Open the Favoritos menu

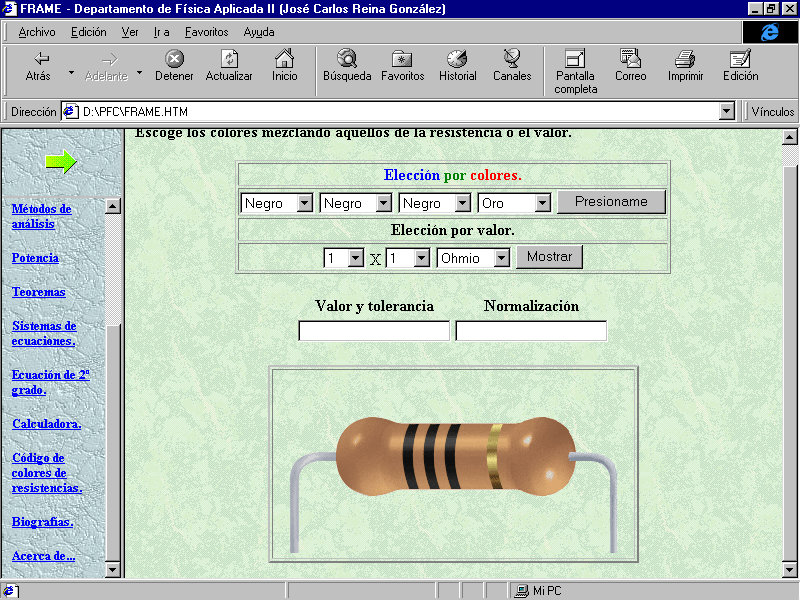(206, 32)
